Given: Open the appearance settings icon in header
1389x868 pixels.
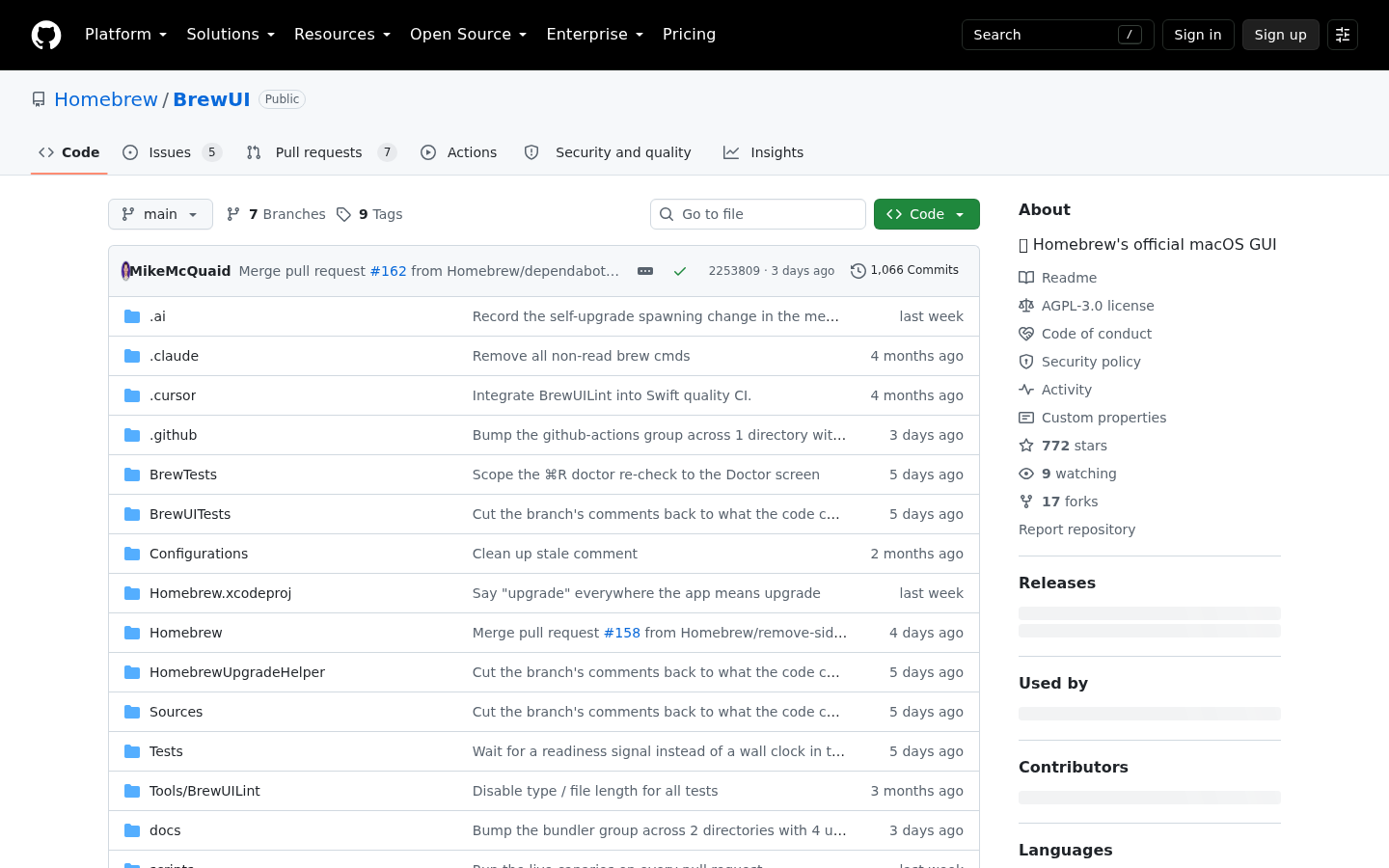Looking at the screenshot, I should coord(1343,35).
